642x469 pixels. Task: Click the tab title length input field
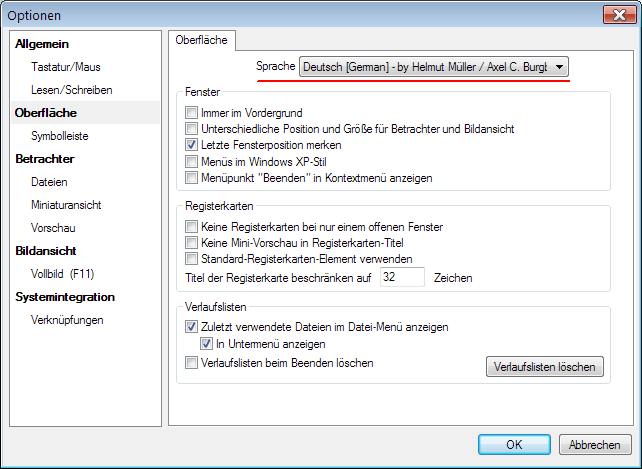[x=402, y=277]
